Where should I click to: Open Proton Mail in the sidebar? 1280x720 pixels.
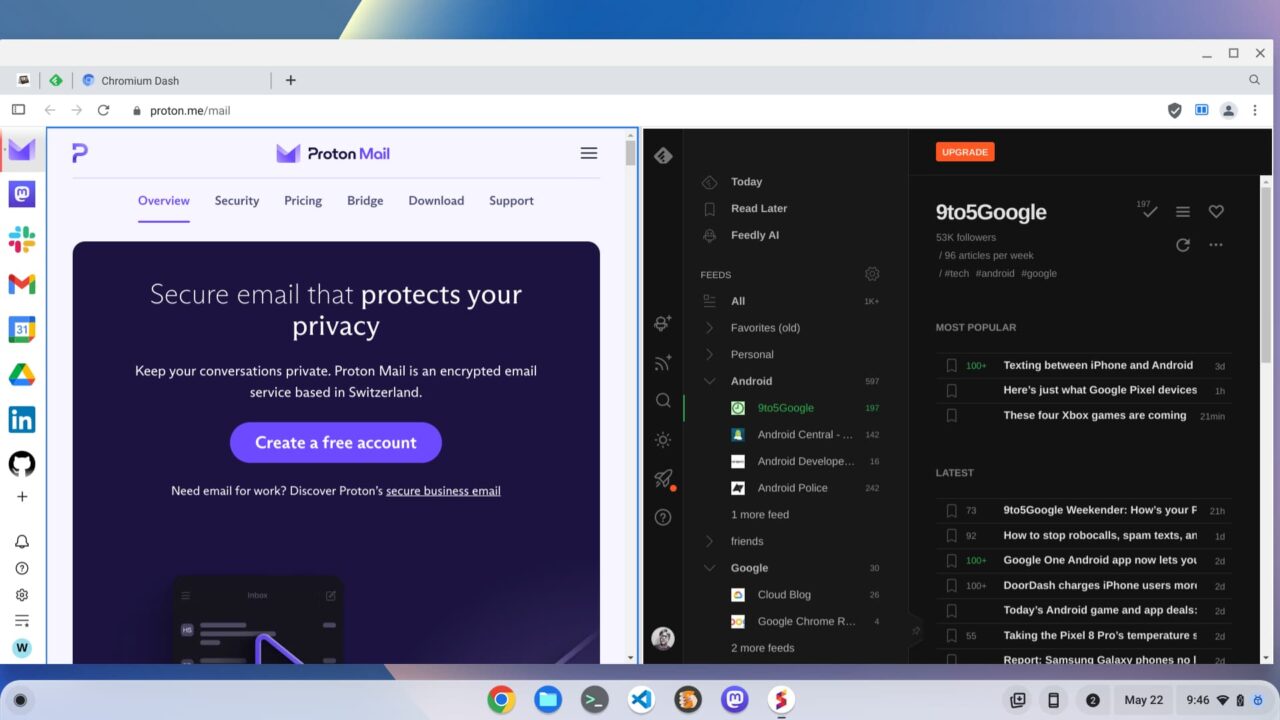click(x=22, y=150)
